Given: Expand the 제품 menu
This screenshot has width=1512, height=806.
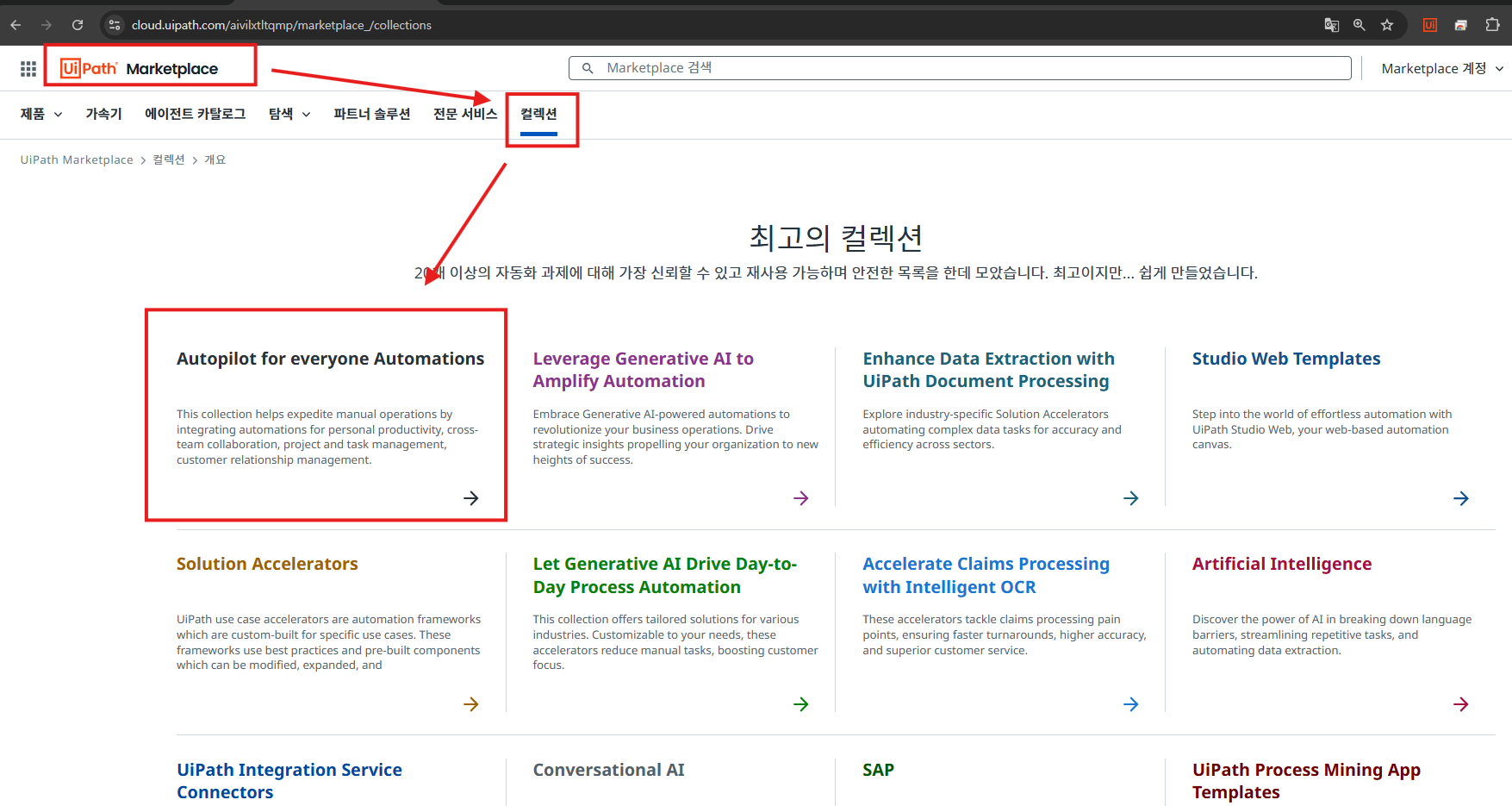Looking at the screenshot, I should pos(41,114).
